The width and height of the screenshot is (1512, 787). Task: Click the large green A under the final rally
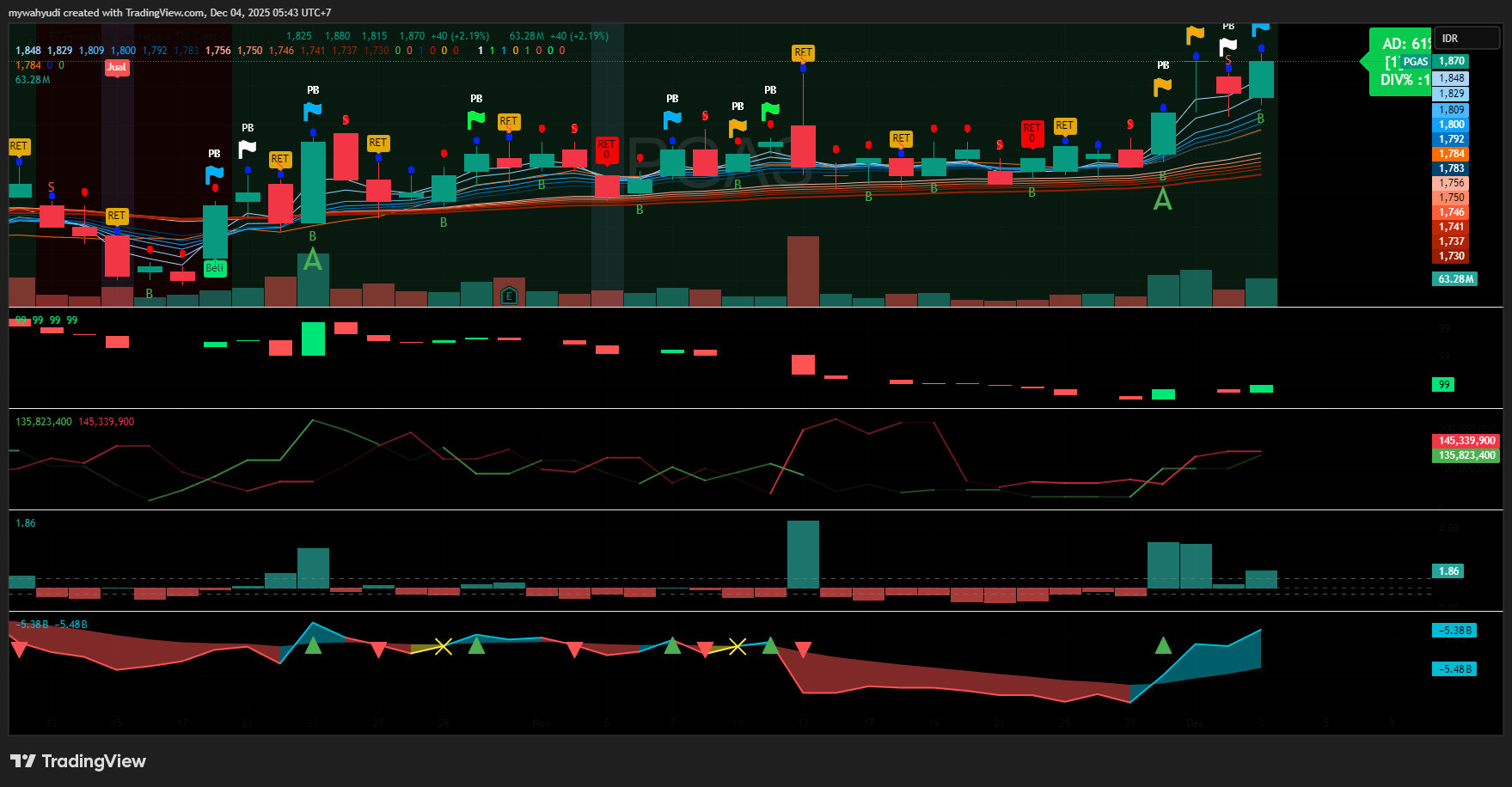click(x=1162, y=199)
